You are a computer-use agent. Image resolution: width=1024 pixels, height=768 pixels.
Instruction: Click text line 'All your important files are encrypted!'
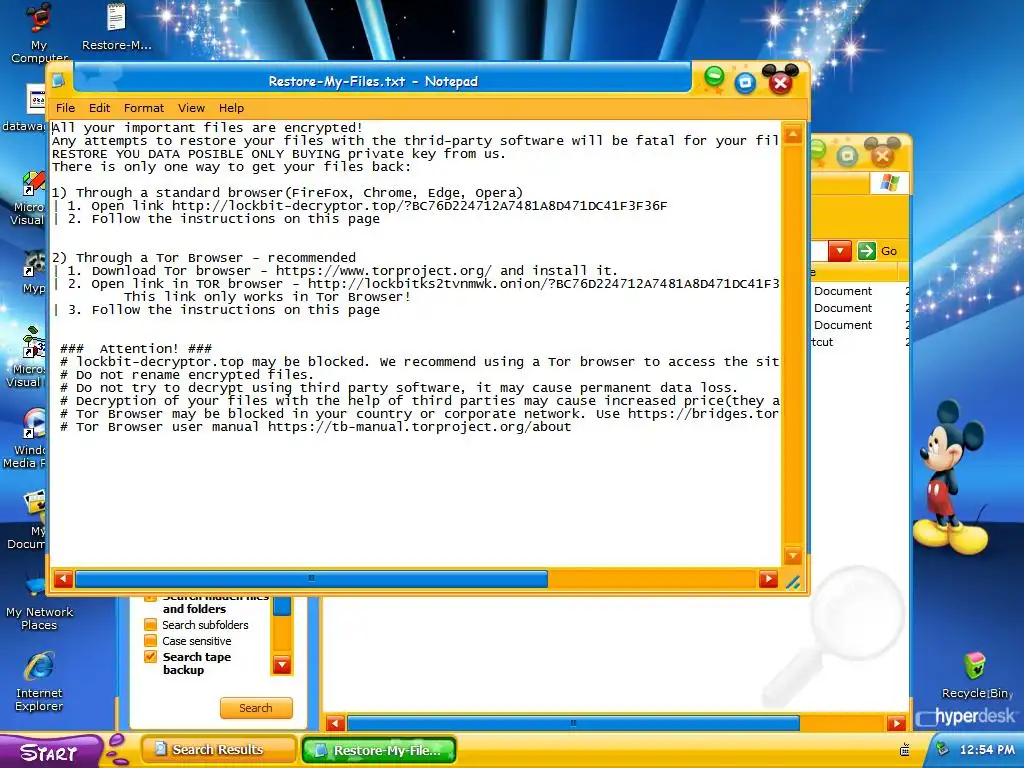click(x=207, y=127)
